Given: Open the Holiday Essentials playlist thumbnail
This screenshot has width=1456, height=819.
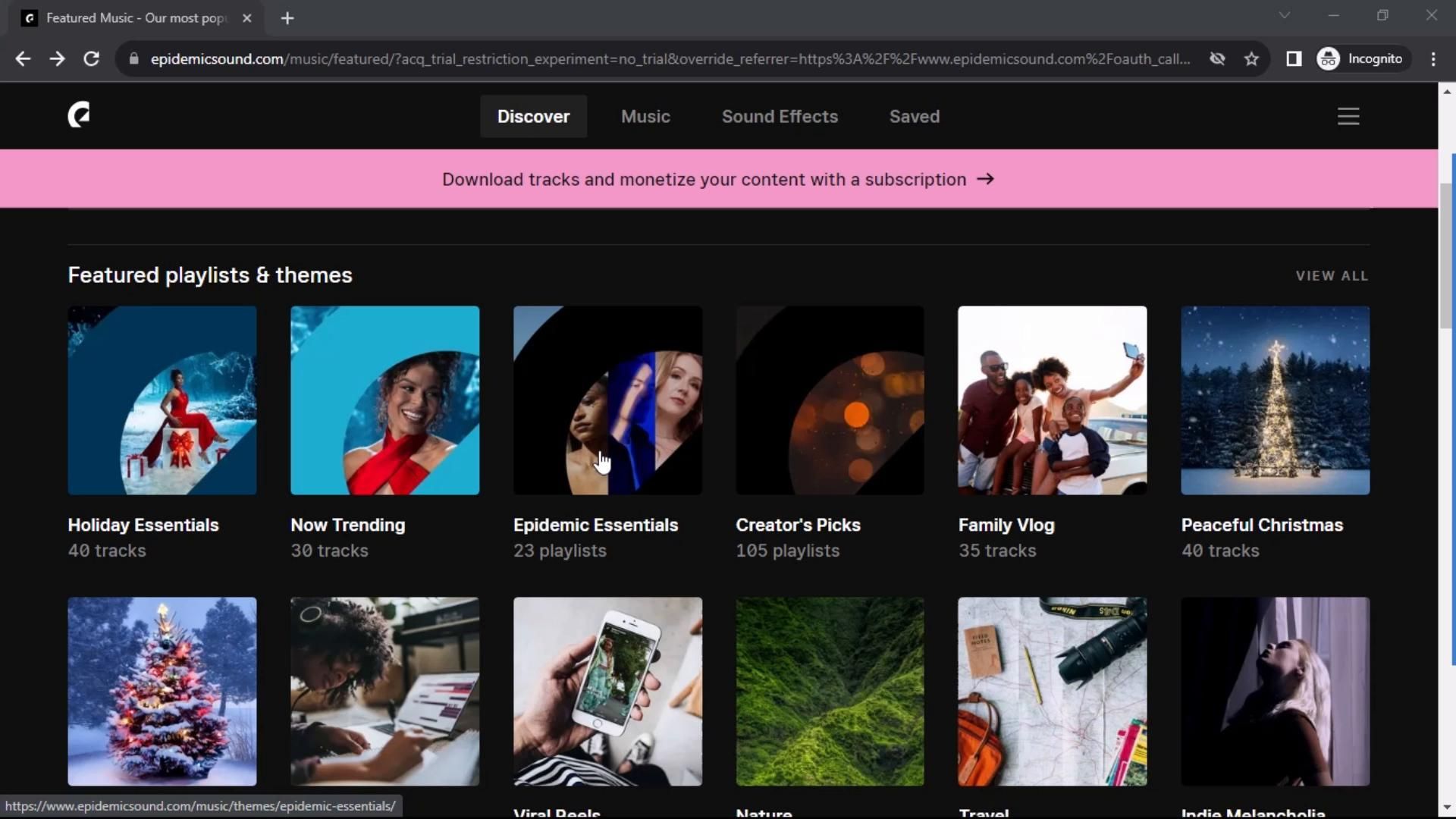Looking at the screenshot, I should [162, 400].
